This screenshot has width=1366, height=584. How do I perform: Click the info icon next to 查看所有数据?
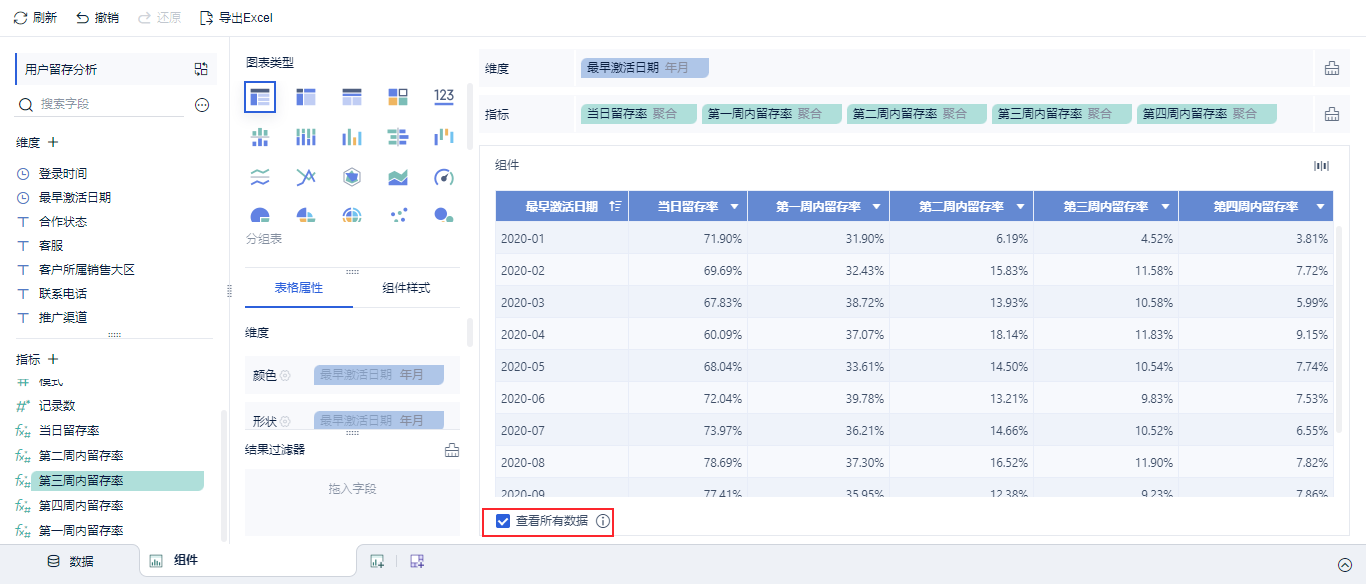602,521
